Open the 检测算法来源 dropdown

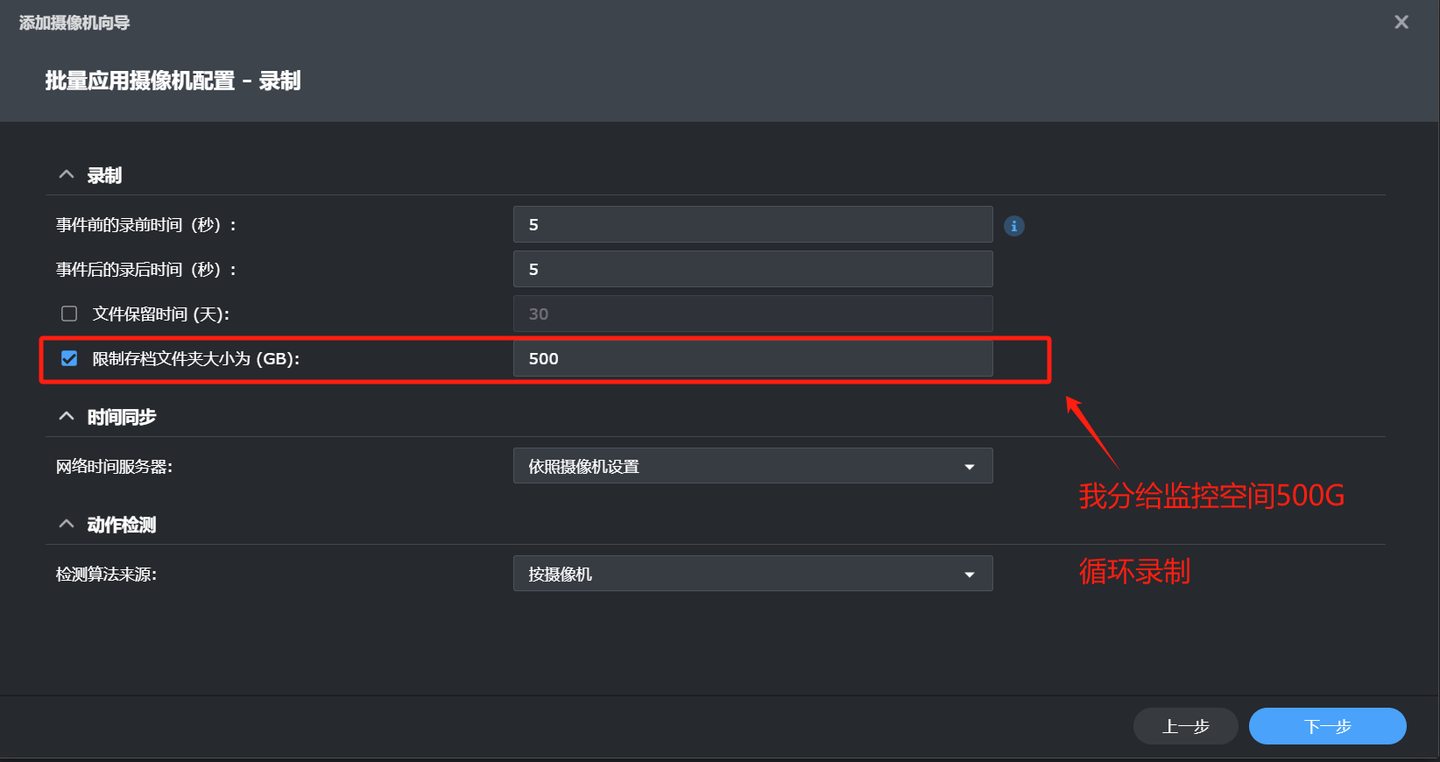click(752, 574)
